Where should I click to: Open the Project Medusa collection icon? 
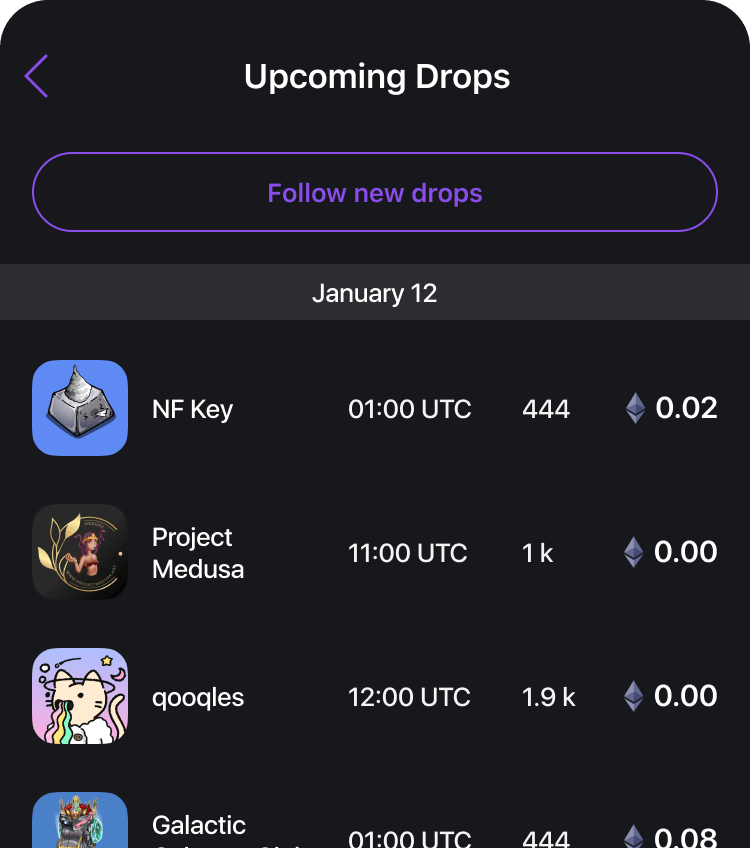tap(80, 552)
